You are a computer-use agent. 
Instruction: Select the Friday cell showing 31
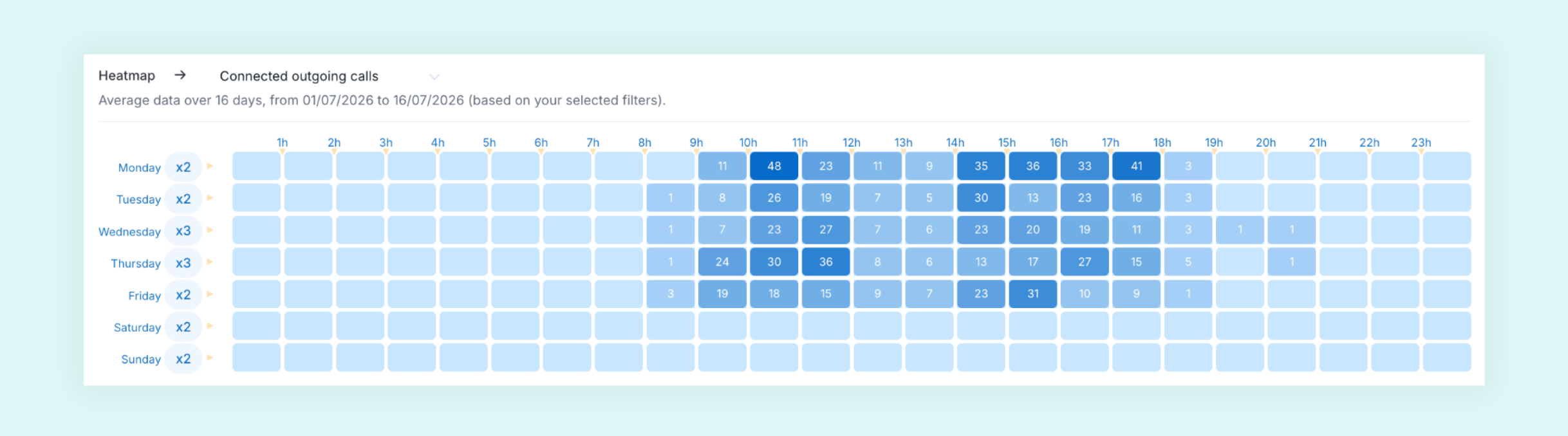[x=1032, y=293]
